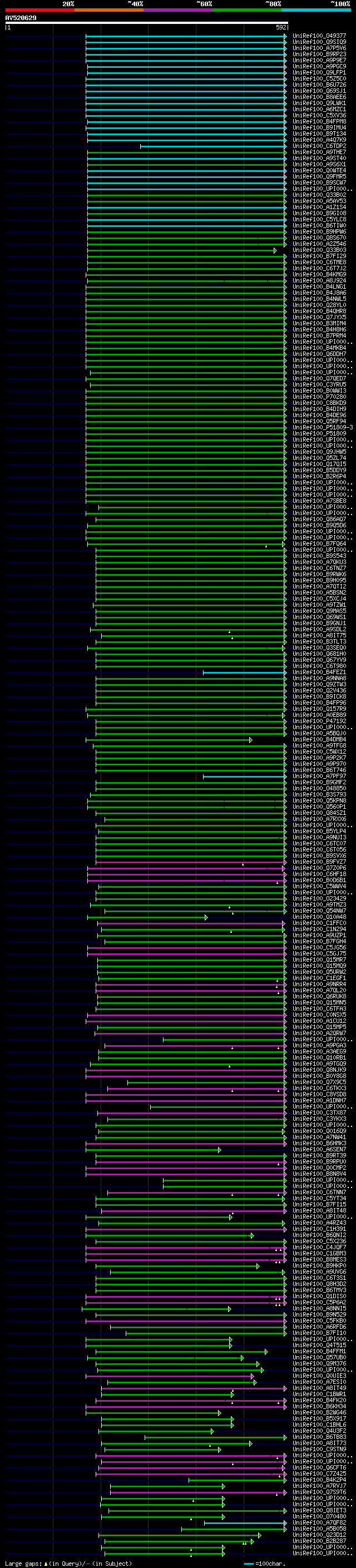The height and width of the screenshot is (1568, 356).
Task: Open hit UniRef100_O49377
Action: [x=319, y=36]
